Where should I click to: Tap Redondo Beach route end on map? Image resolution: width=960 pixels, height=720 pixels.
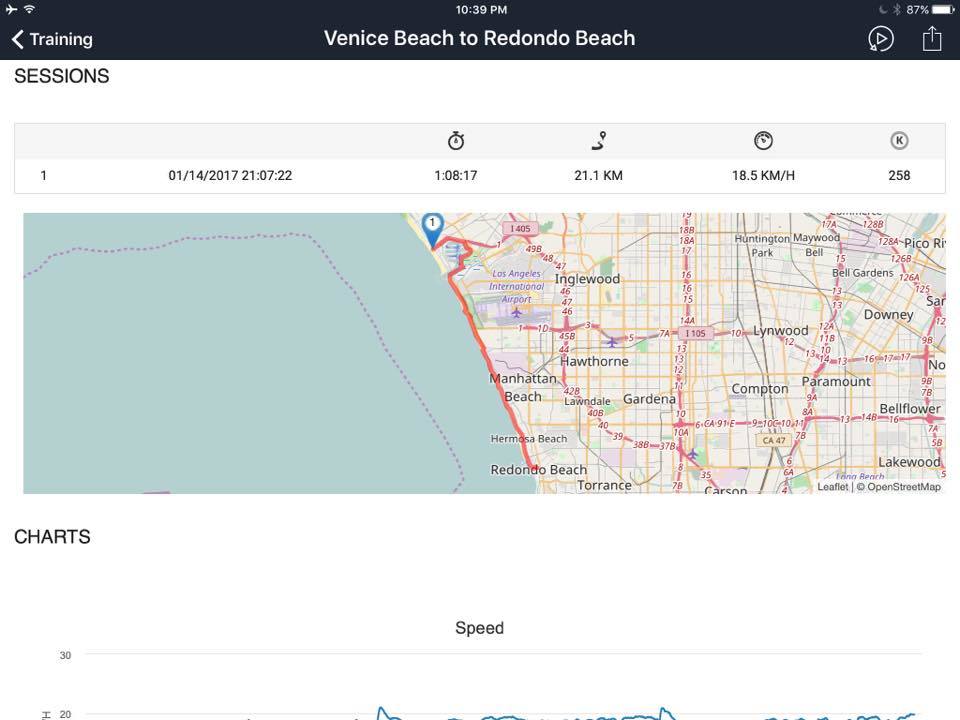tap(534, 468)
